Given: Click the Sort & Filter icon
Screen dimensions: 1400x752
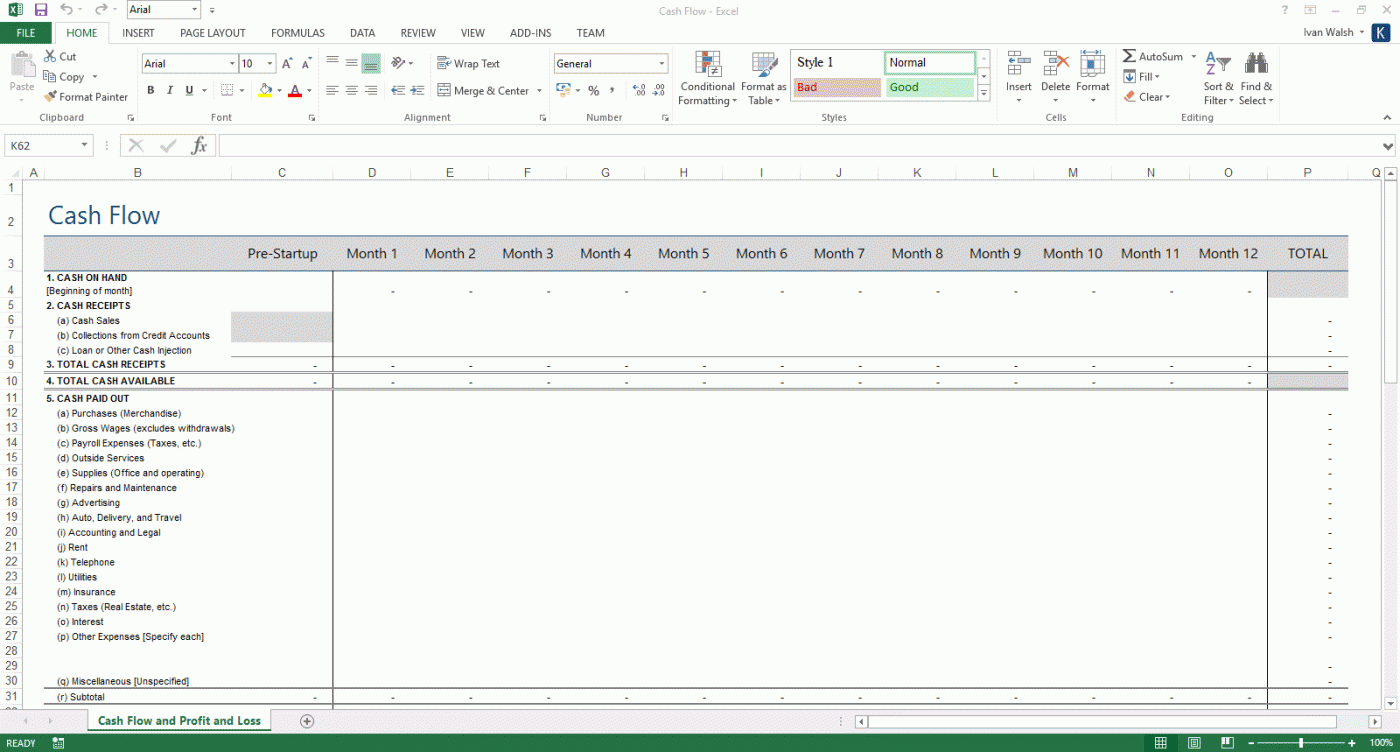Looking at the screenshot, I should tap(1218, 79).
